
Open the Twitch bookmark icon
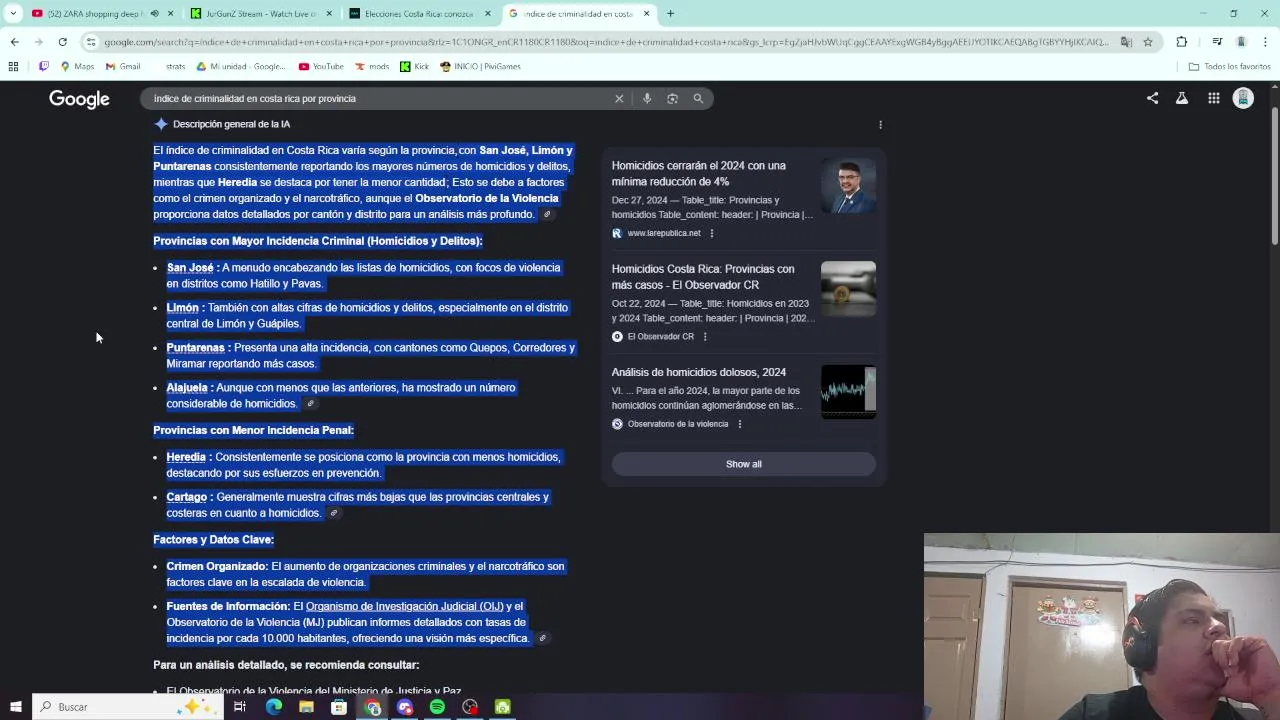(x=43, y=66)
